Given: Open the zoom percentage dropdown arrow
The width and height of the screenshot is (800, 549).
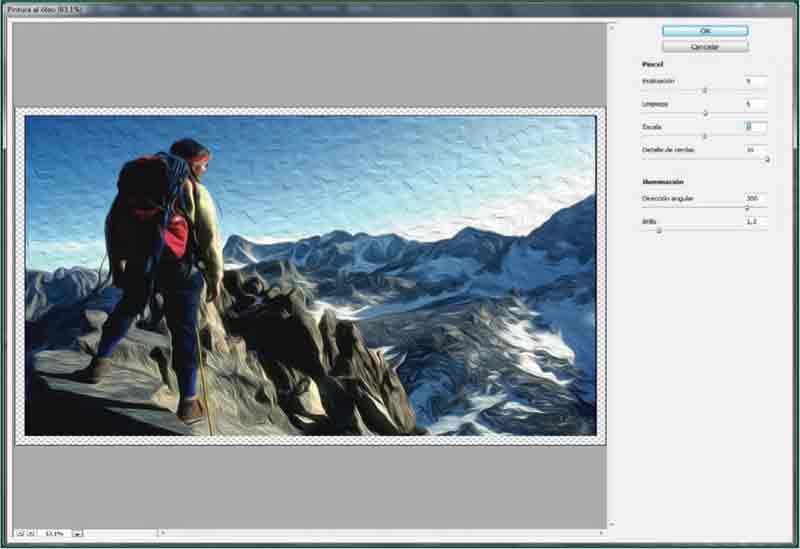Looking at the screenshot, I should point(77,533).
